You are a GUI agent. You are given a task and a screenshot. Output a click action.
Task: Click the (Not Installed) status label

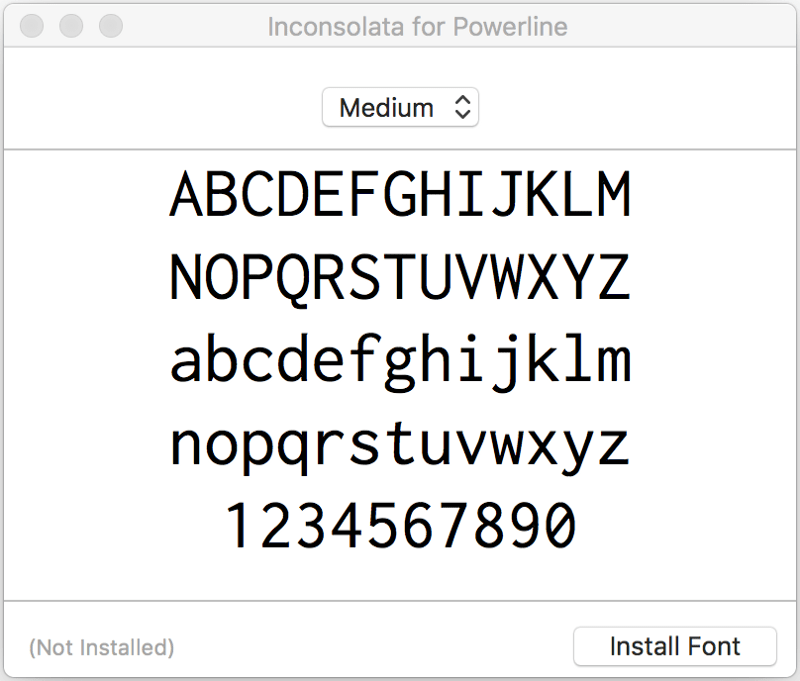pyautogui.click(x=102, y=647)
